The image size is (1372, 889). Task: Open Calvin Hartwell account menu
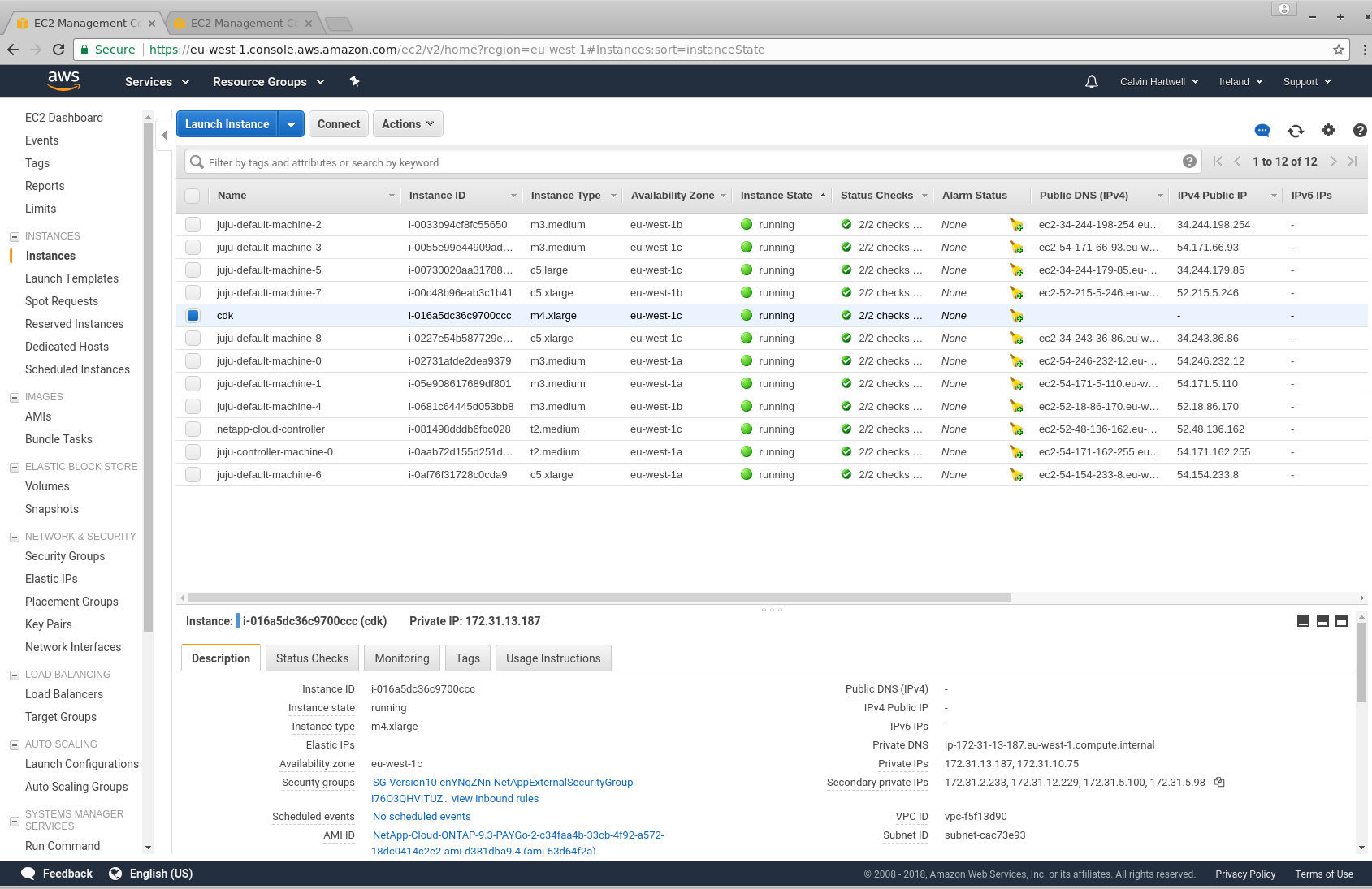click(x=1159, y=82)
